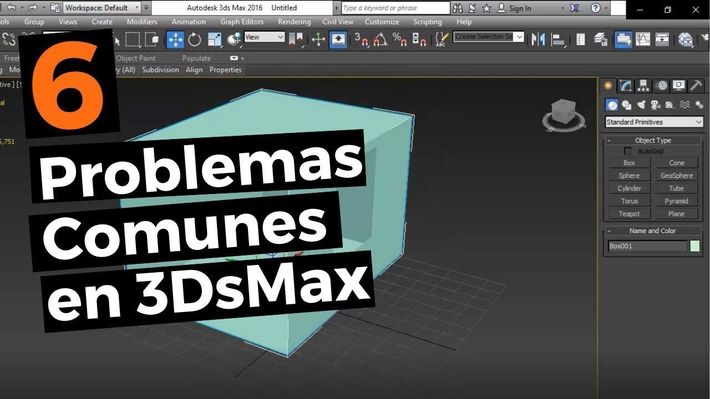Open the Schematic View icon
Viewport: 710px width, 399px height.
coord(662,40)
